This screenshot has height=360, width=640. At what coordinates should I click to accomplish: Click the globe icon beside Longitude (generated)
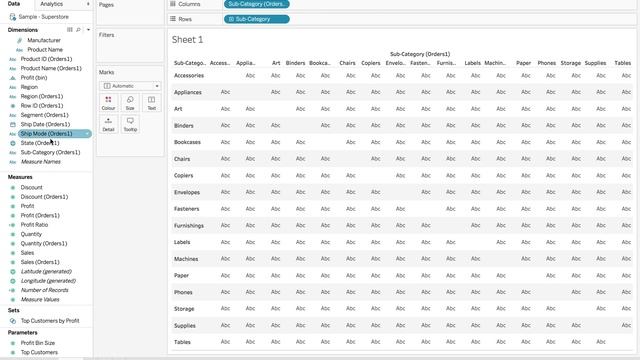tap(13, 281)
